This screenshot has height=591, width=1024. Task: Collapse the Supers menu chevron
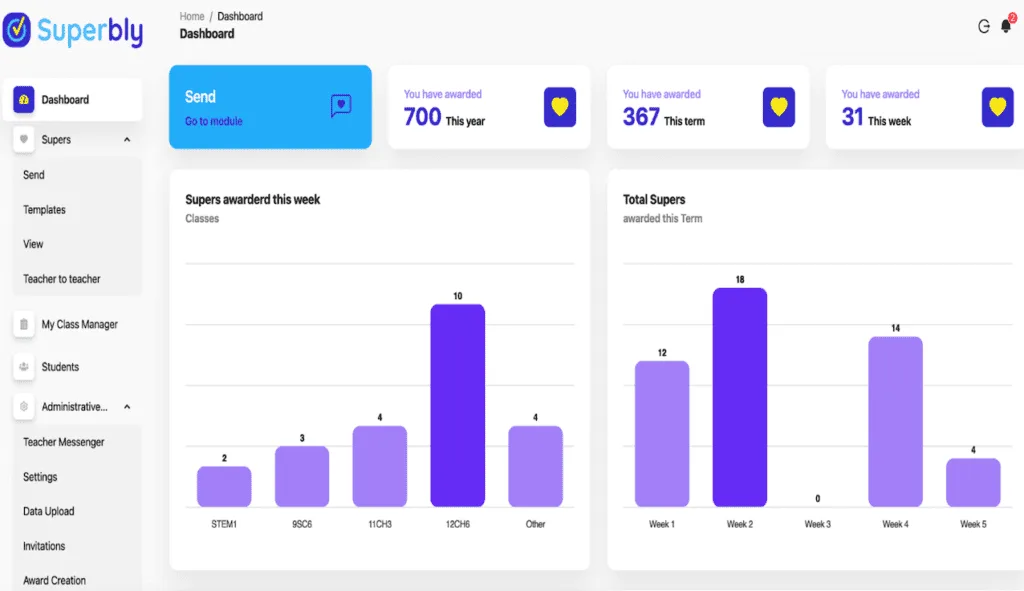[x=127, y=140]
